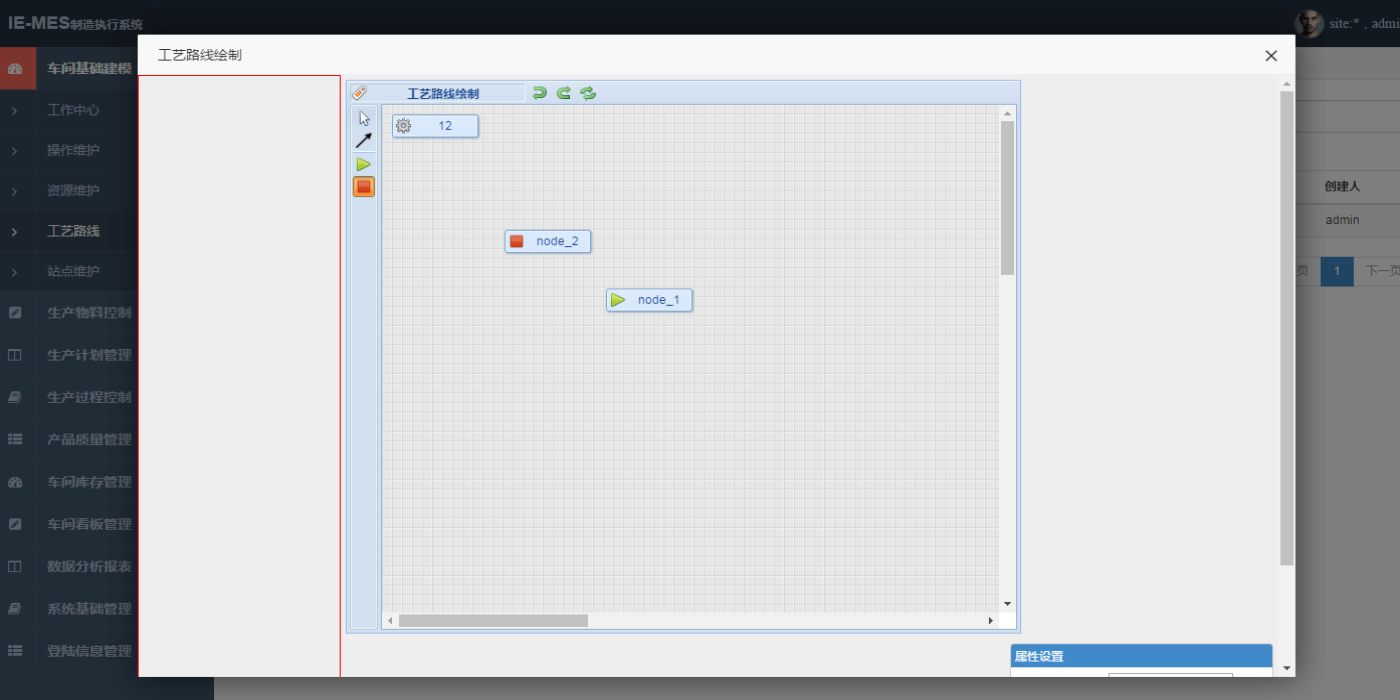Expand the 工艺路线 chevron
This screenshot has height=700, width=1400.
(14, 231)
